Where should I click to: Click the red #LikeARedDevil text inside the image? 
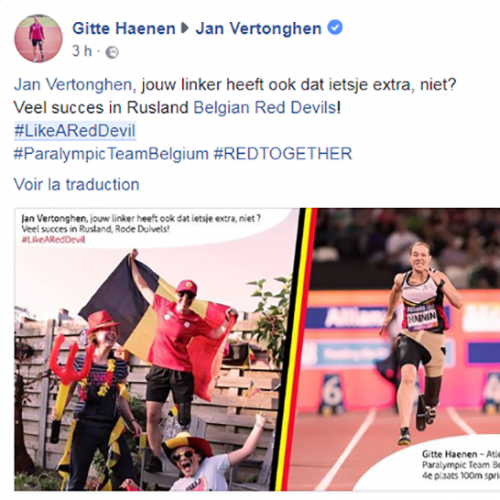coord(53,240)
